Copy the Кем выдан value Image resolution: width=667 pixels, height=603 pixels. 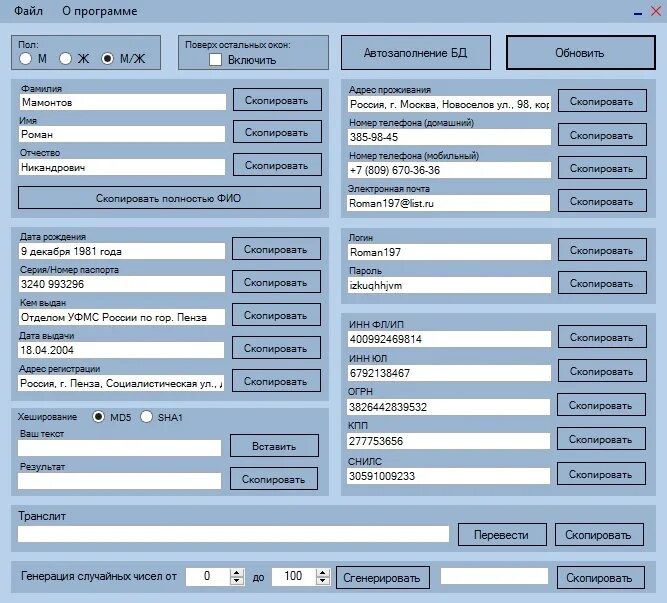[276, 315]
